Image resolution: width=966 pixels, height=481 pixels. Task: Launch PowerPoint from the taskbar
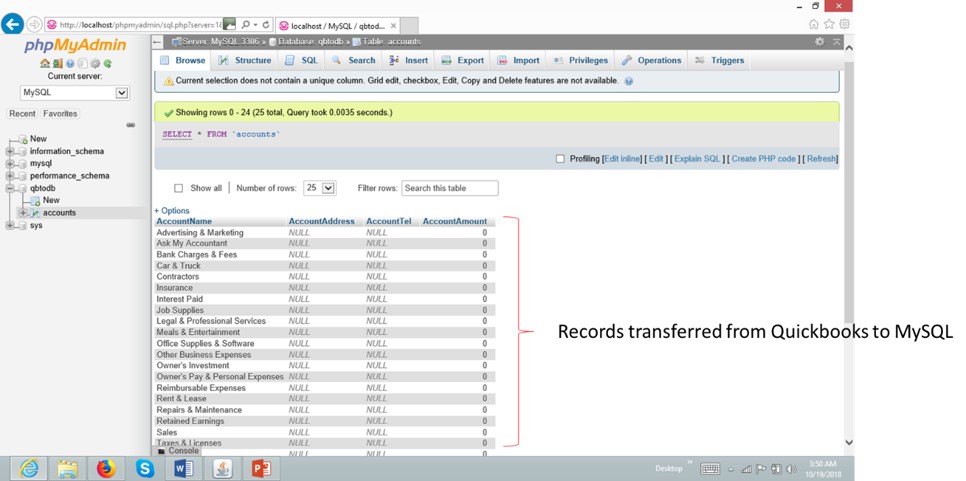pos(261,468)
